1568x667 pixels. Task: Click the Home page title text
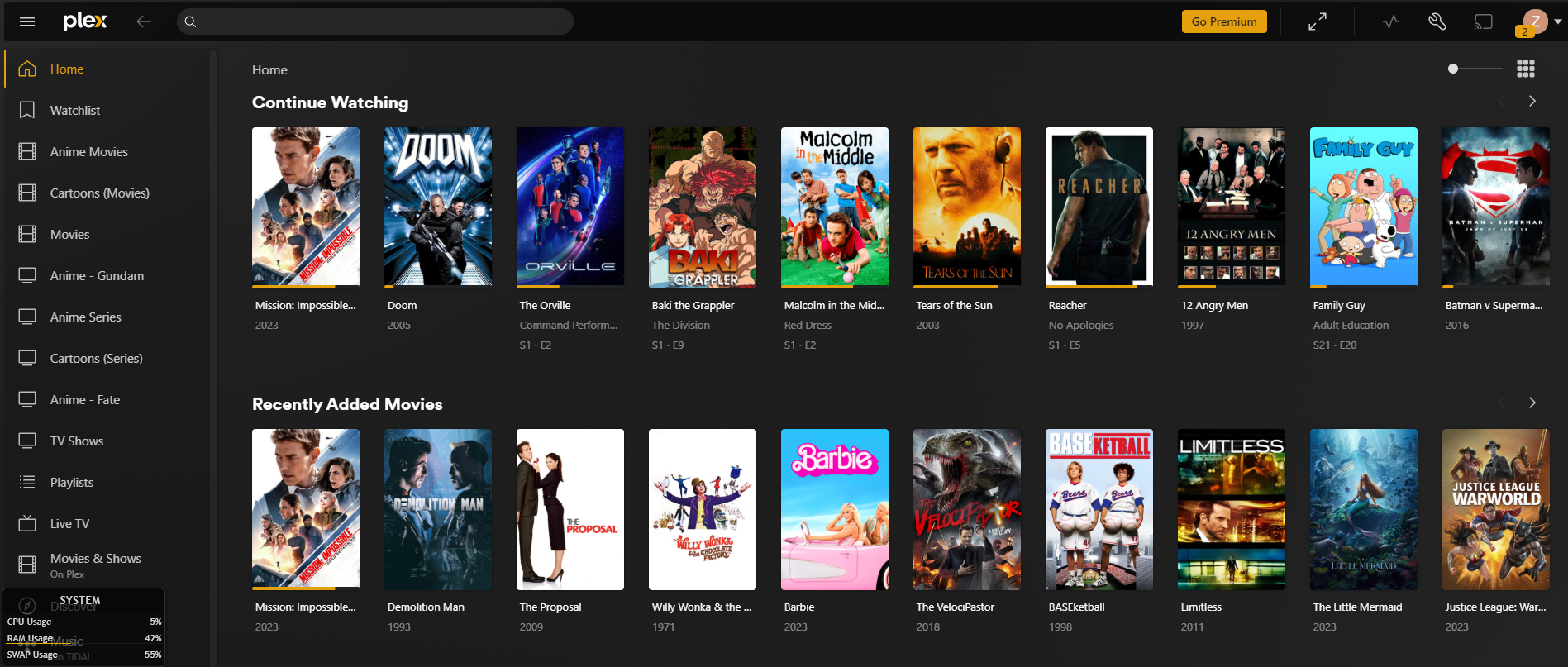point(269,70)
